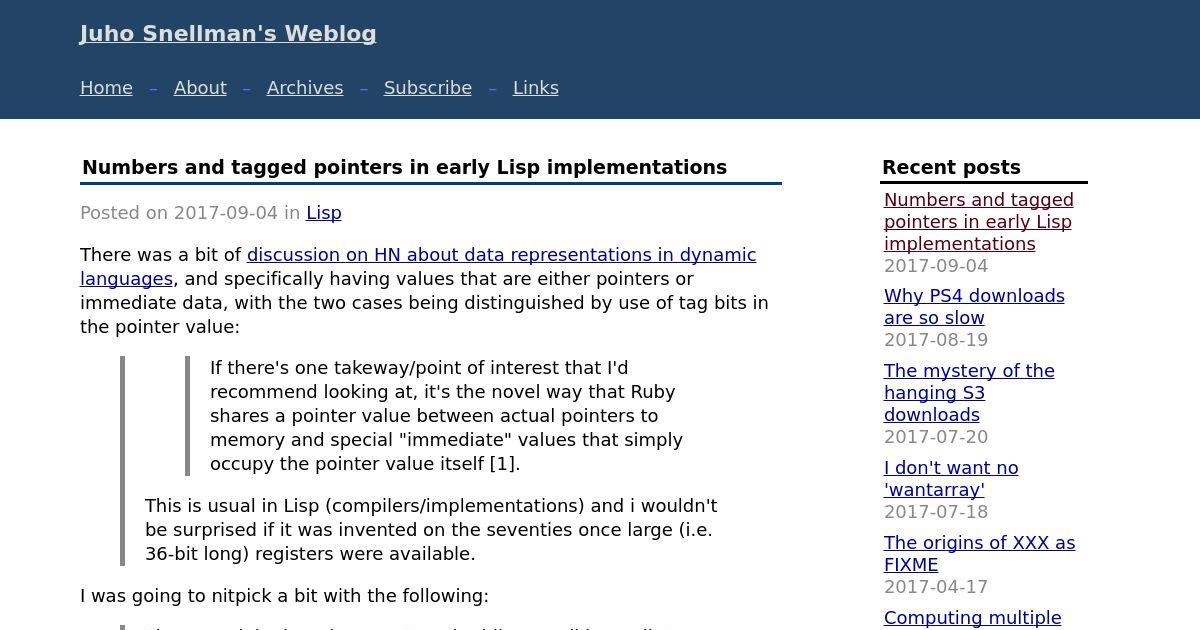
Task: Go to the Home page
Action: click(106, 88)
